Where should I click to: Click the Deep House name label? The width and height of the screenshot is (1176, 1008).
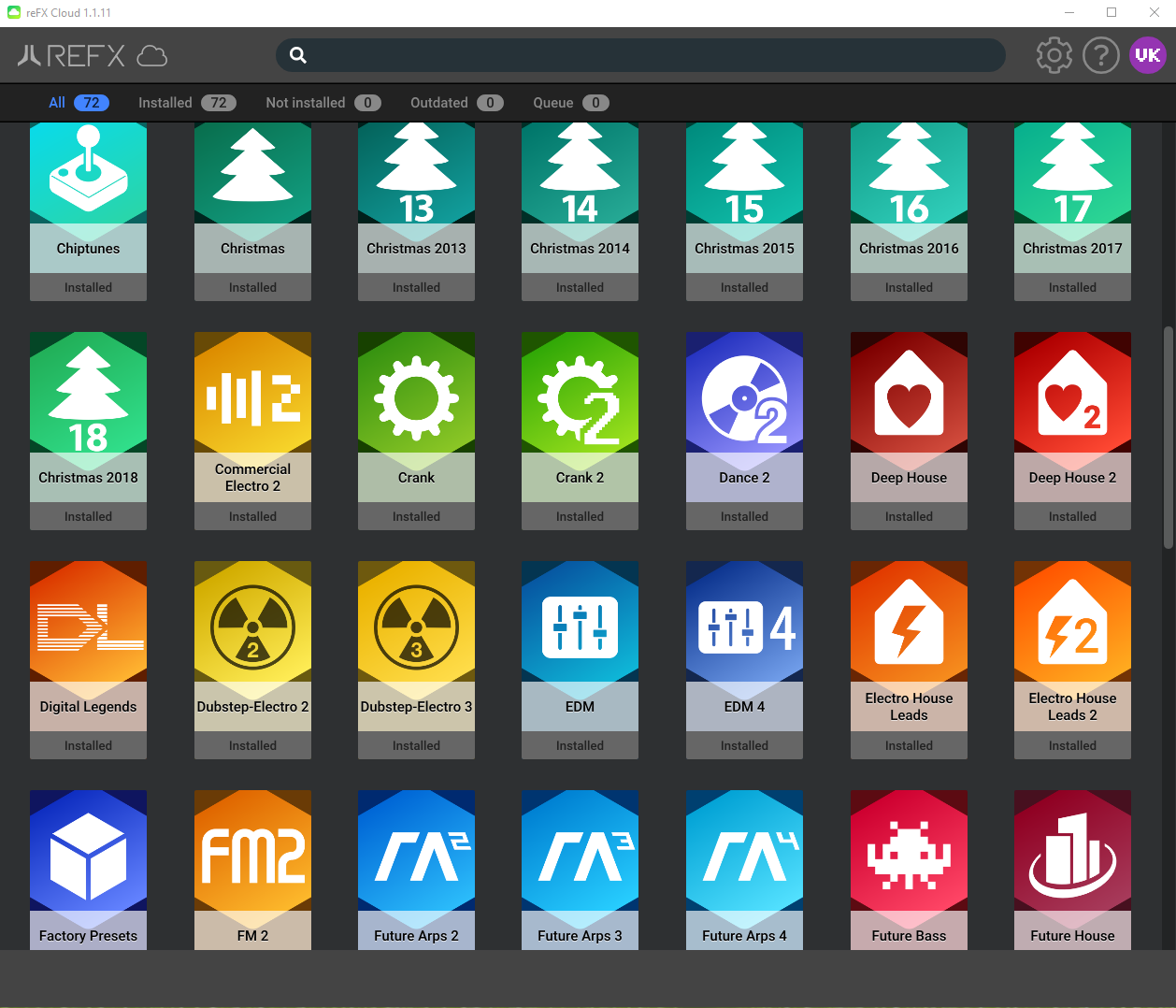tap(909, 478)
